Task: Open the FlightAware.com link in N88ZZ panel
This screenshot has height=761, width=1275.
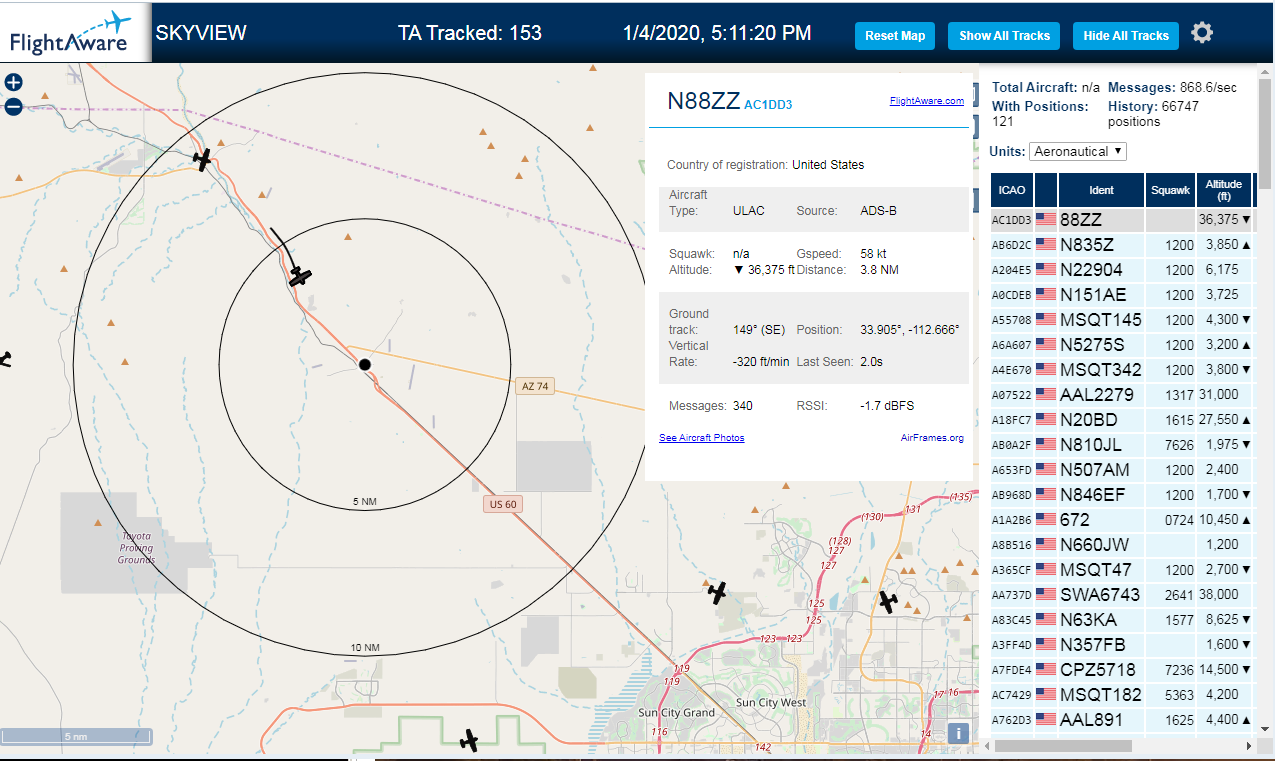Action: [x=926, y=100]
